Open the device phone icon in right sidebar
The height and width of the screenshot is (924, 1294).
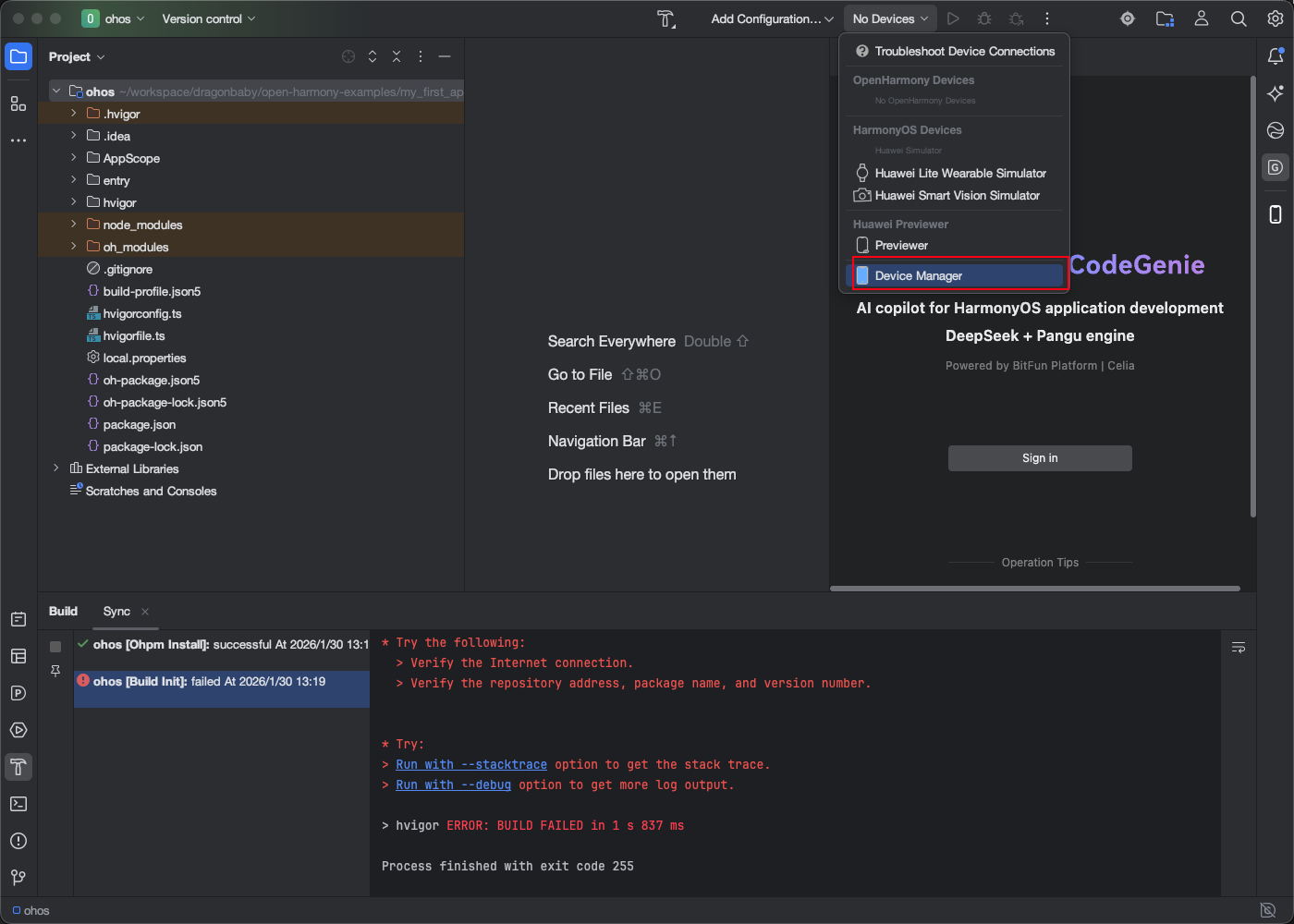tap(1276, 214)
